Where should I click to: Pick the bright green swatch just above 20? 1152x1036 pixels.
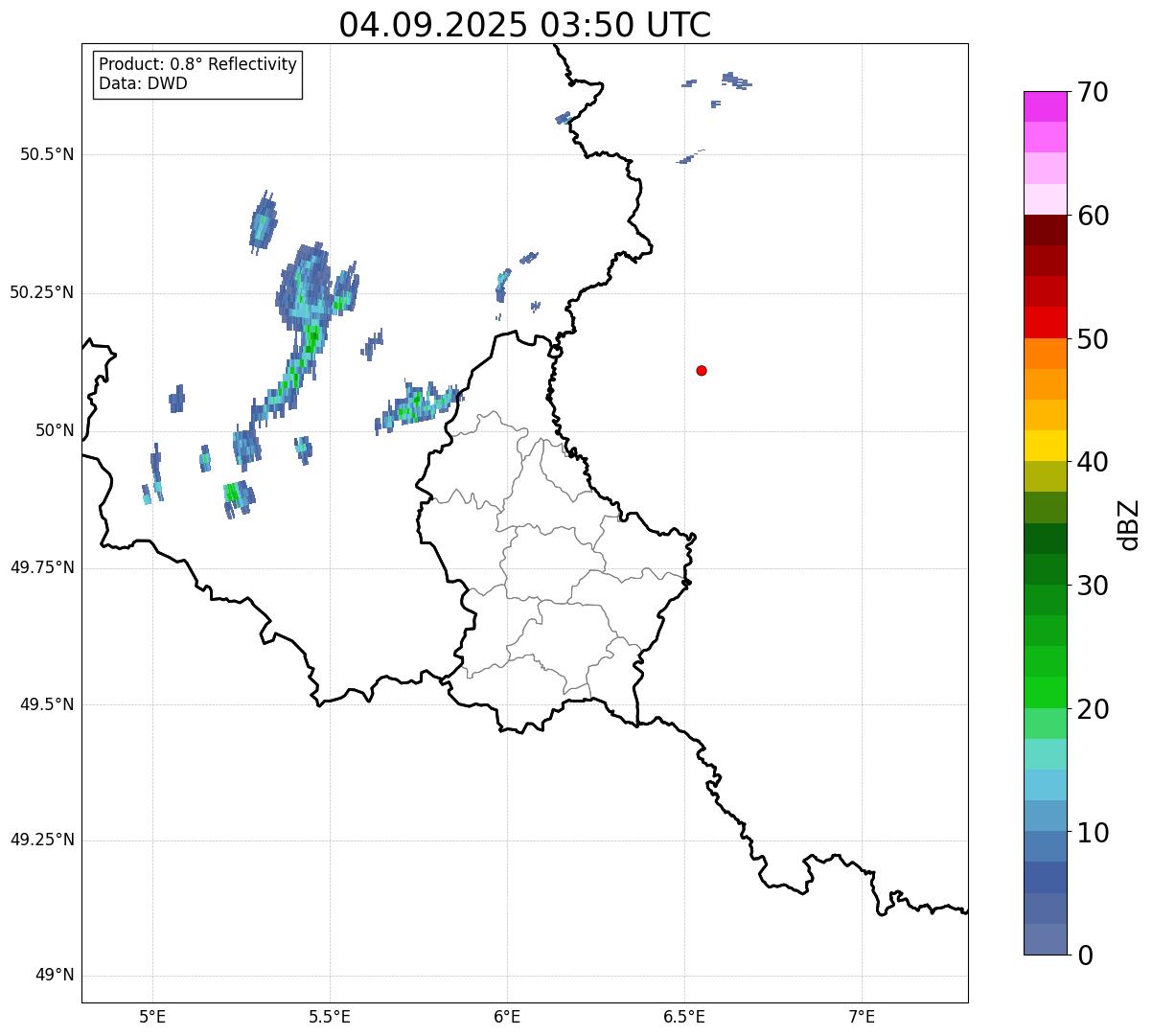pyautogui.click(x=1046, y=692)
